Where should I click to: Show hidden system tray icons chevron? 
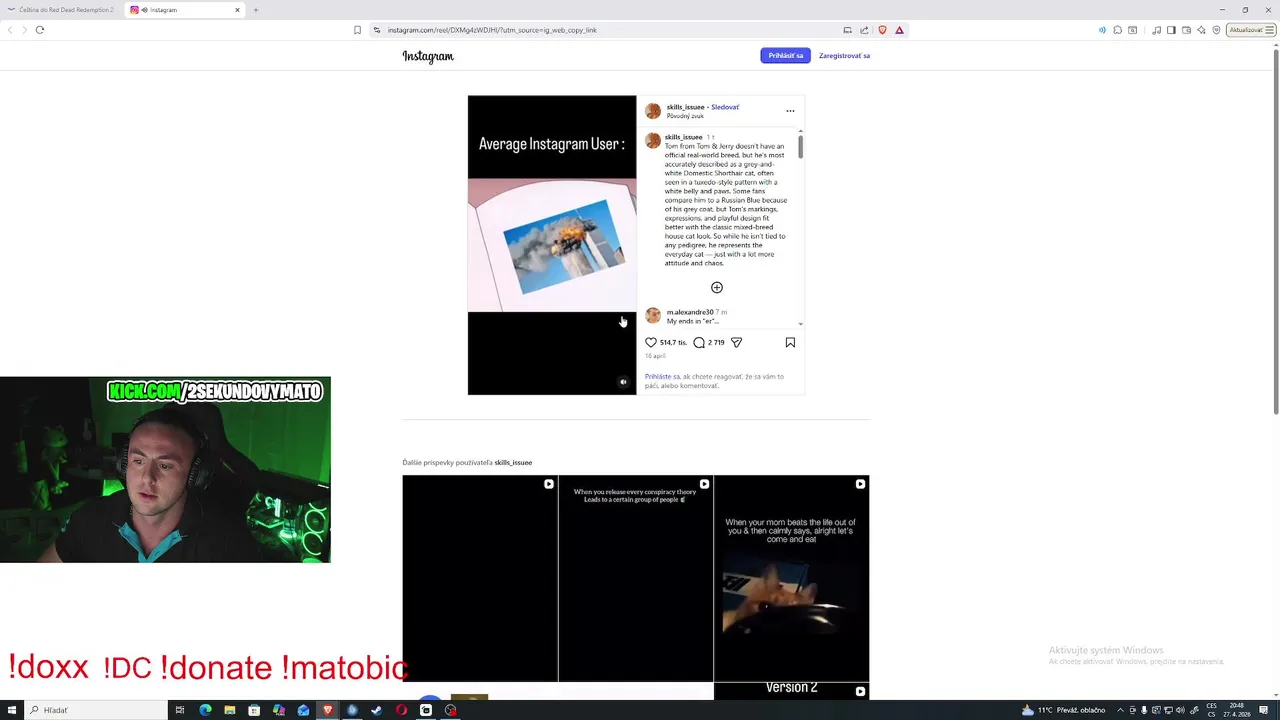pyautogui.click(x=1120, y=710)
